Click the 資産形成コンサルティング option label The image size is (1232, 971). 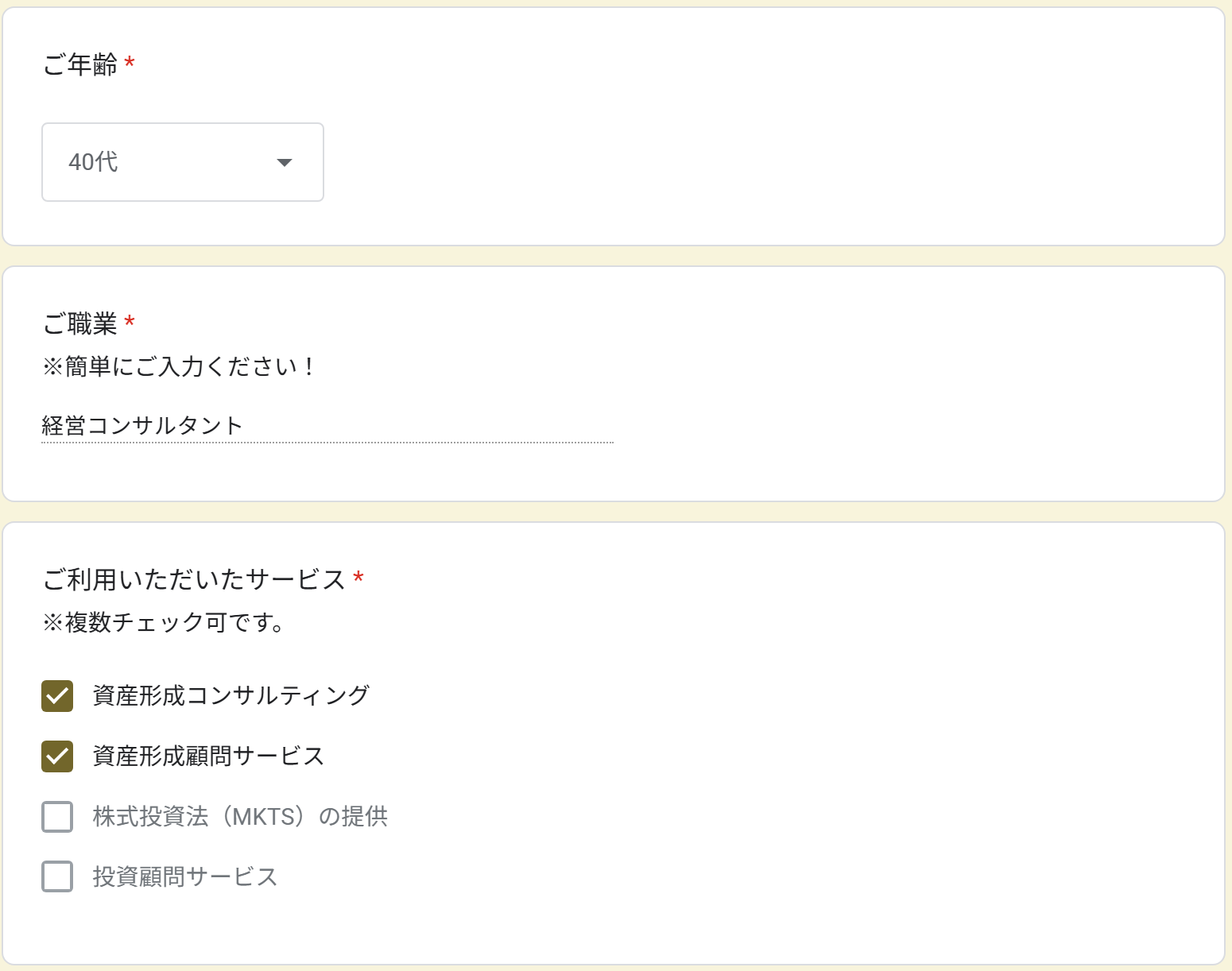(231, 696)
